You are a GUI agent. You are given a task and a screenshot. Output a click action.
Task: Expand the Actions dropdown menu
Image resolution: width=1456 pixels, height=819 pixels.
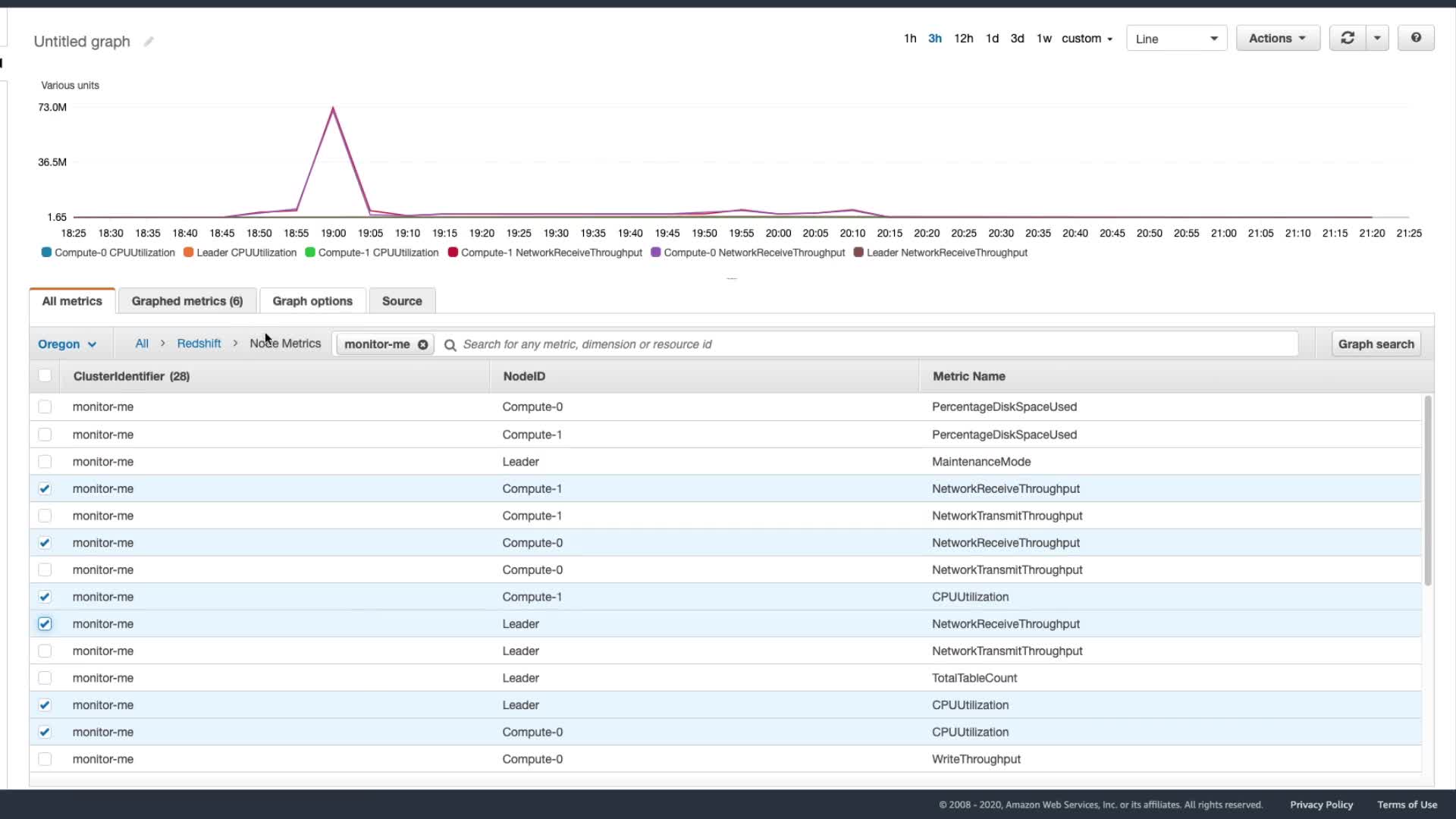point(1278,38)
